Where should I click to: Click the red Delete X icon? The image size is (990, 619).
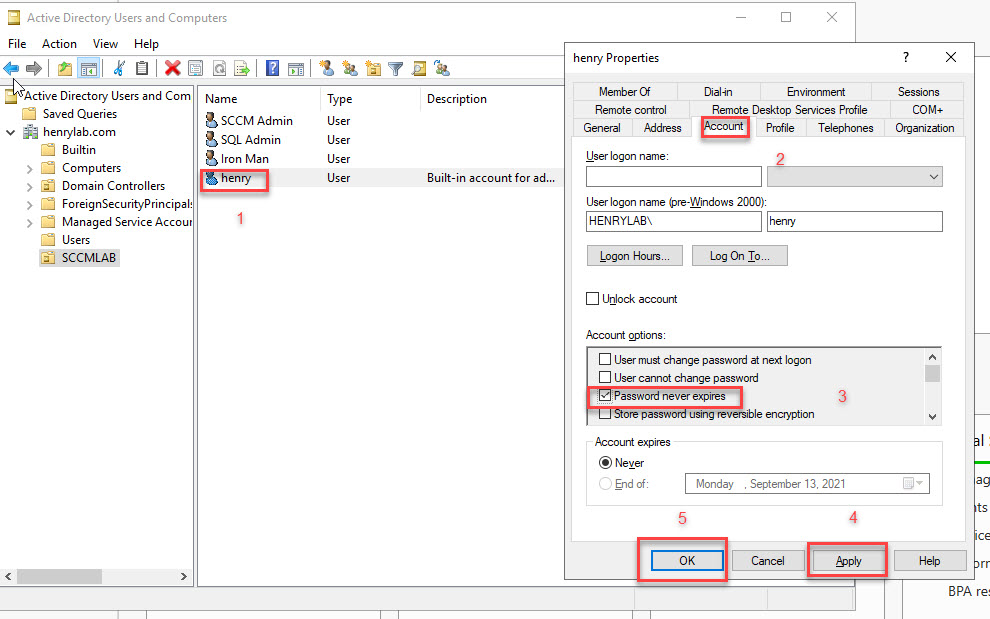click(172, 68)
